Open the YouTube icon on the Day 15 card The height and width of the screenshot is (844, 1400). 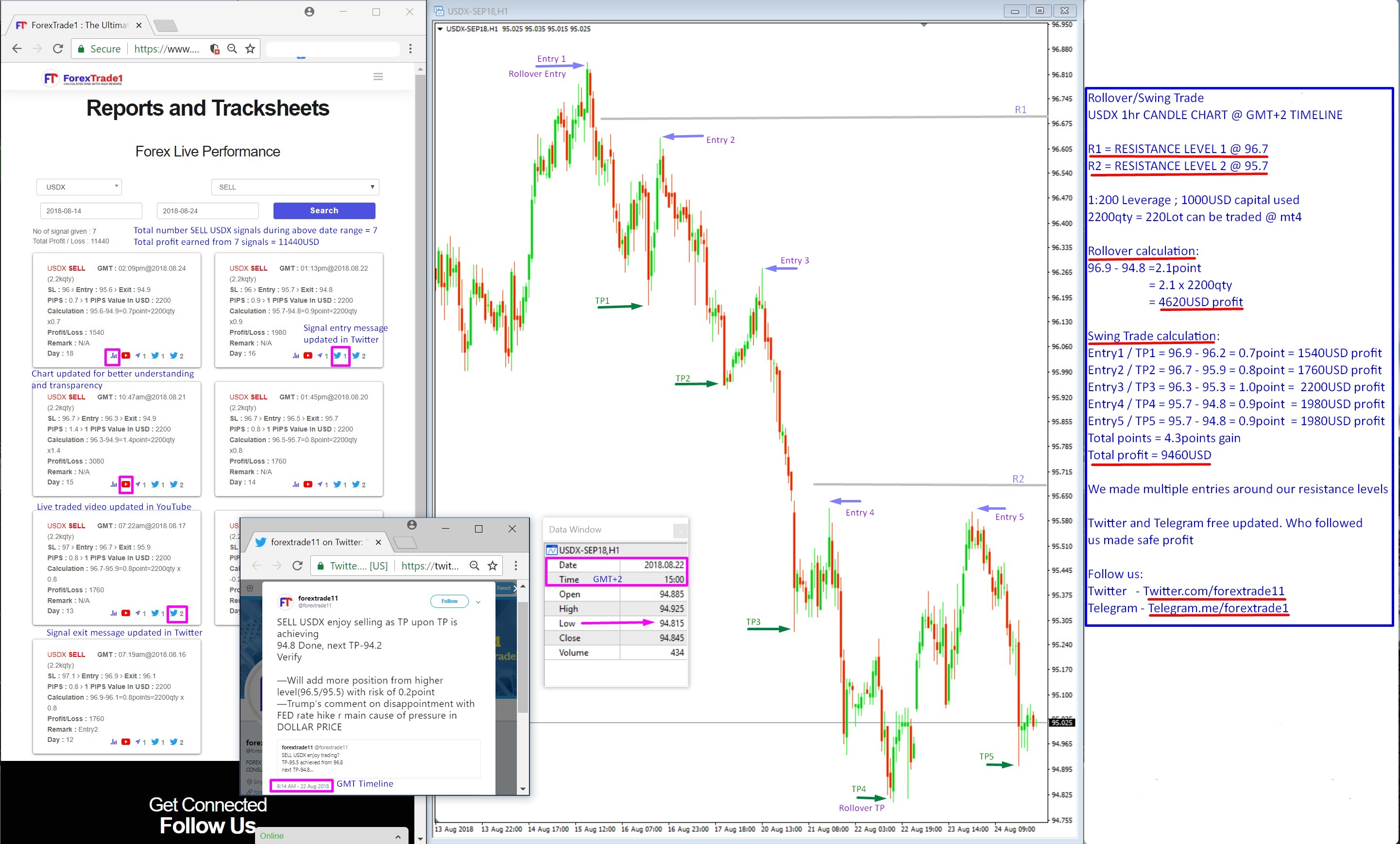(126, 484)
